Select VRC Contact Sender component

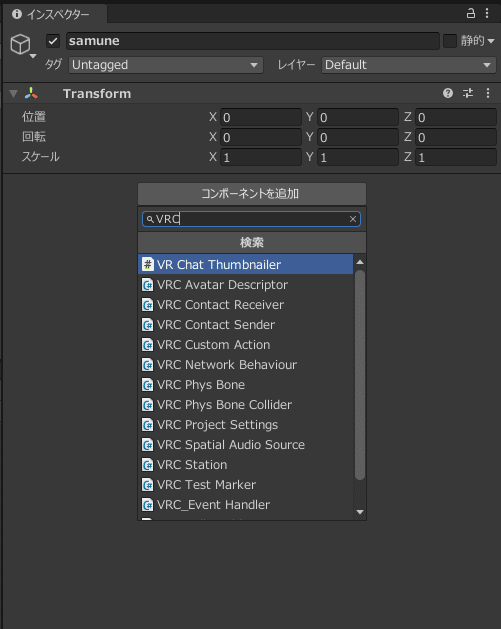coord(245,325)
